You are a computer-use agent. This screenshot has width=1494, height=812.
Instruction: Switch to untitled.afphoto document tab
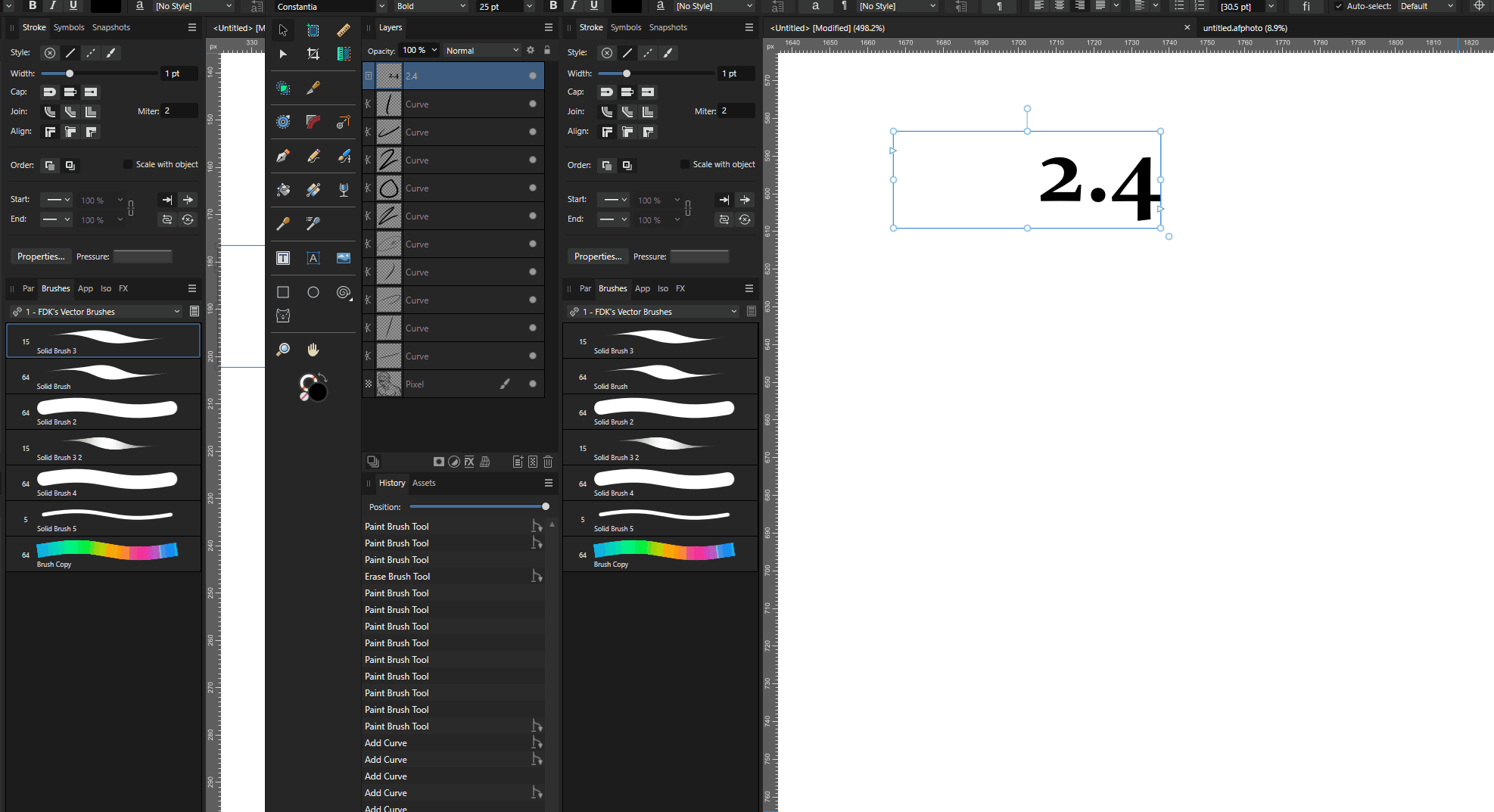point(1245,28)
